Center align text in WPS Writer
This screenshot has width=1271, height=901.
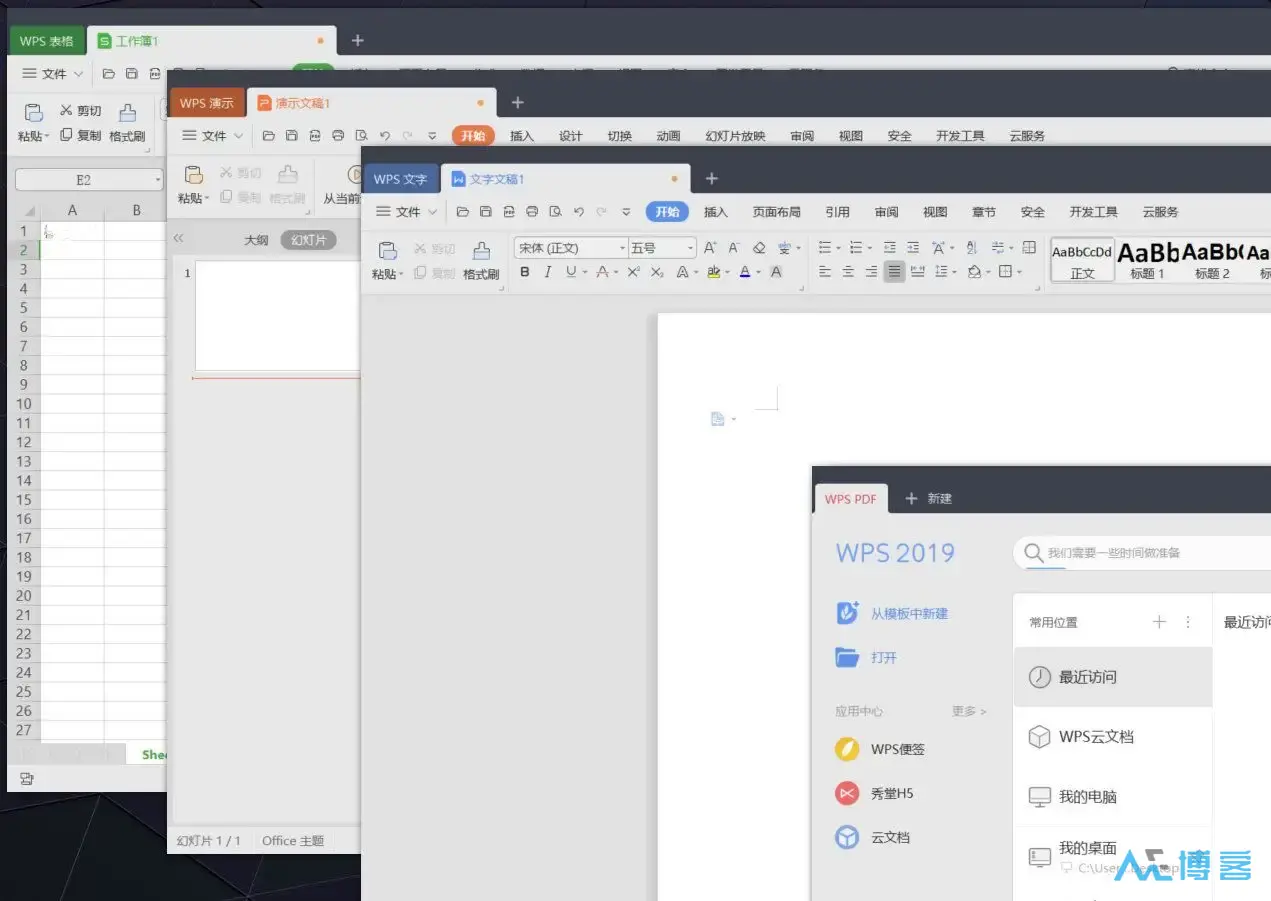(x=848, y=272)
